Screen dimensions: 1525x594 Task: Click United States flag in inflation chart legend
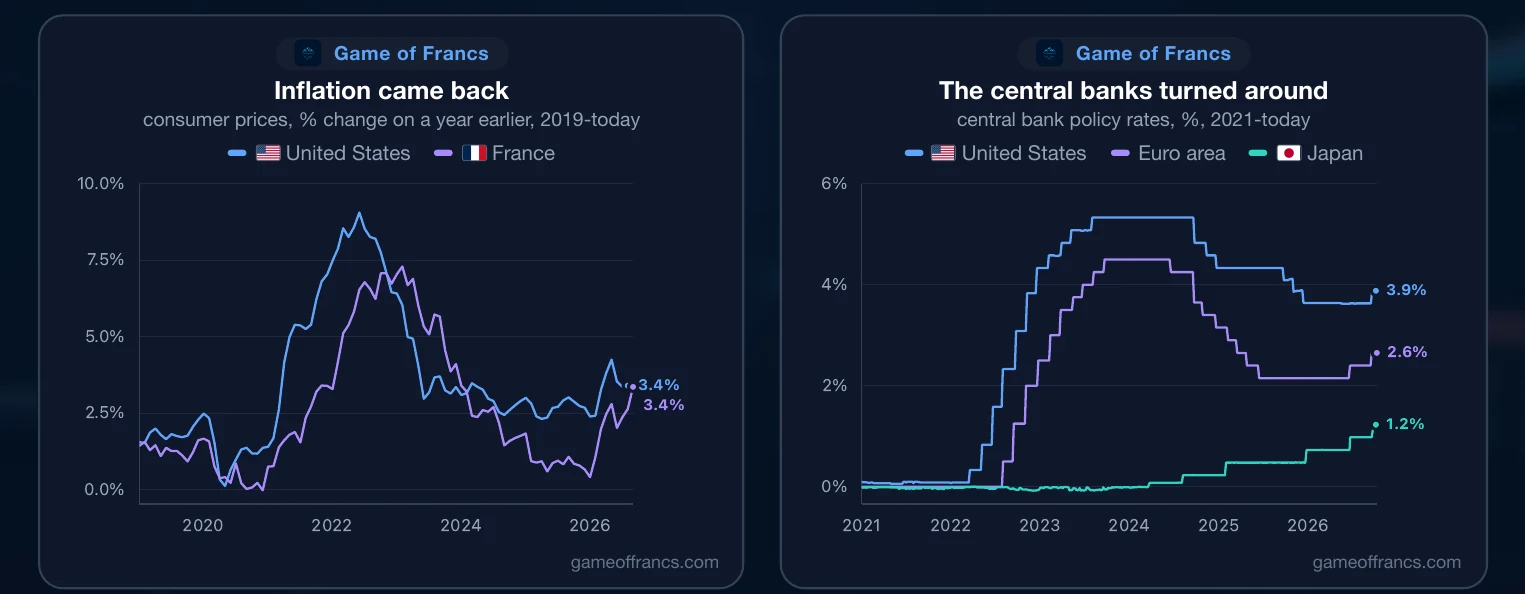[x=268, y=153]
